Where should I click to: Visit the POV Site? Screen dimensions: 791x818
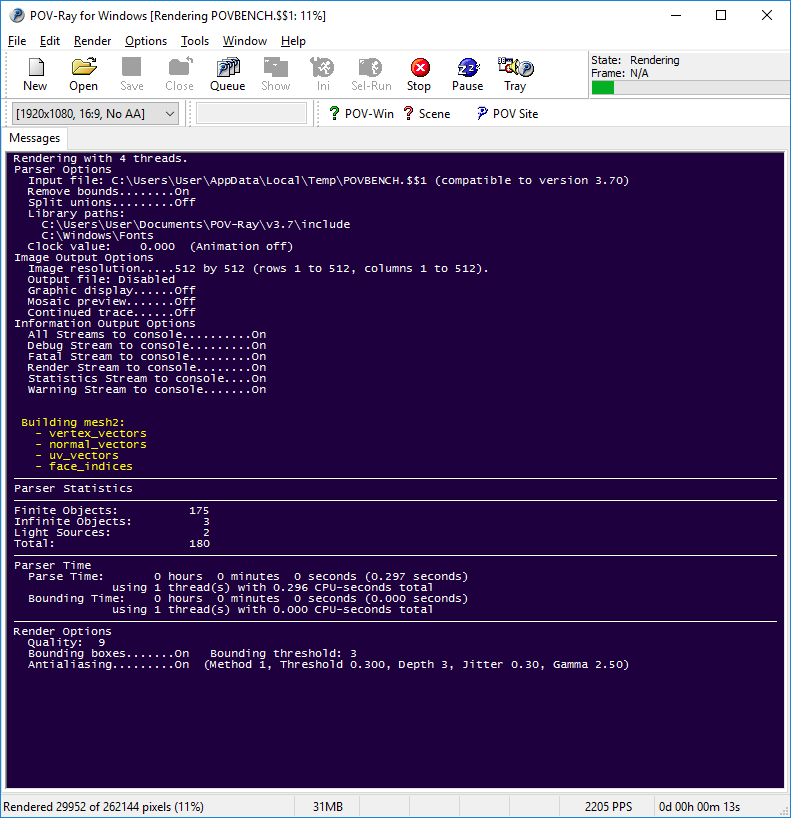click(507, 114)
